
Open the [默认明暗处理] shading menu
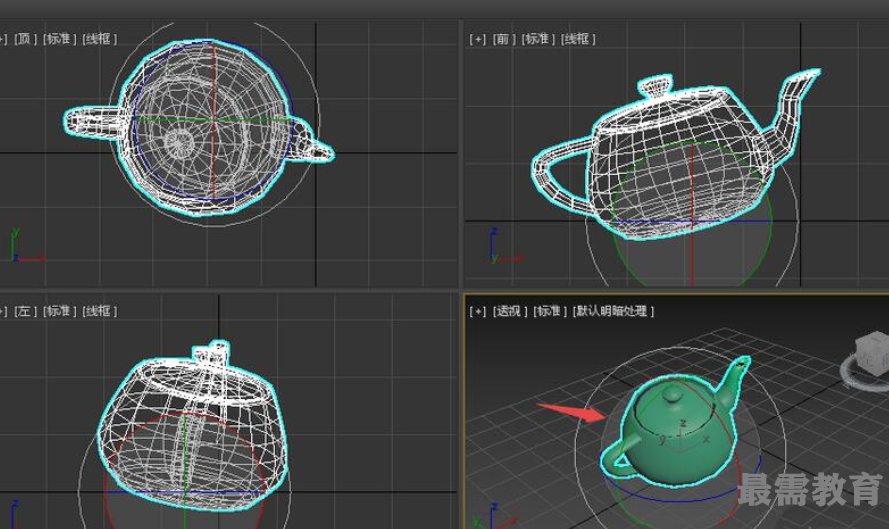pos(613,311)
